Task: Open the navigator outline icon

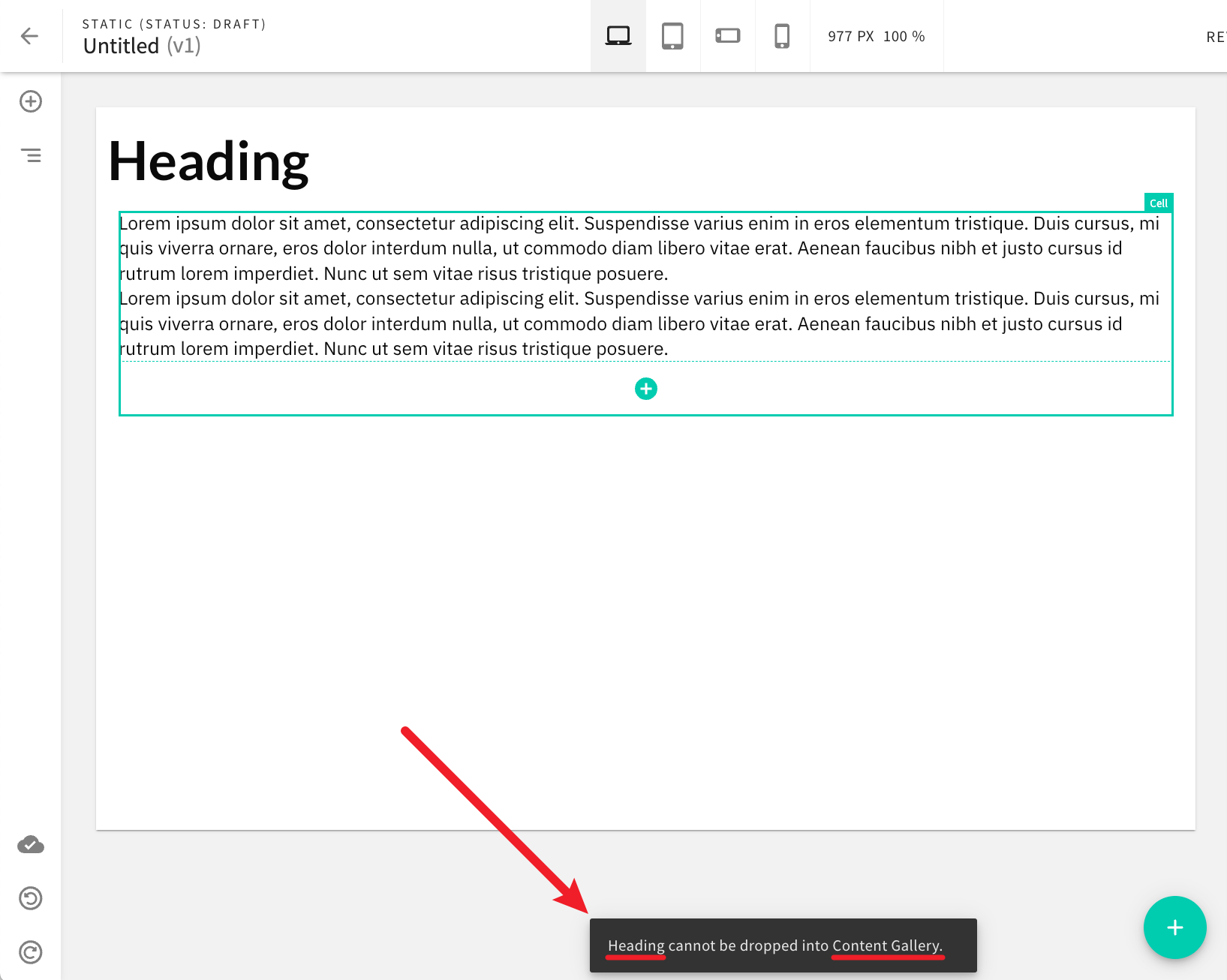Action: (x=31, y=155)
